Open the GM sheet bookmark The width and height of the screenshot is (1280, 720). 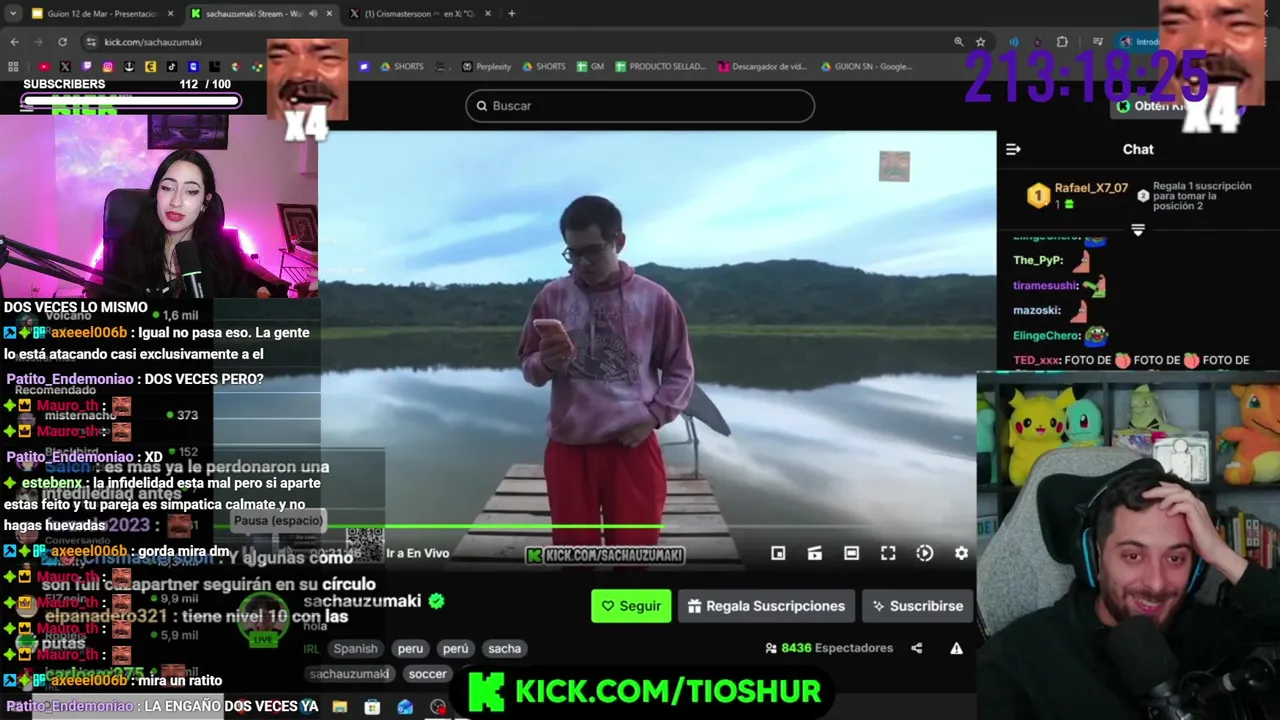pos(590,67)
